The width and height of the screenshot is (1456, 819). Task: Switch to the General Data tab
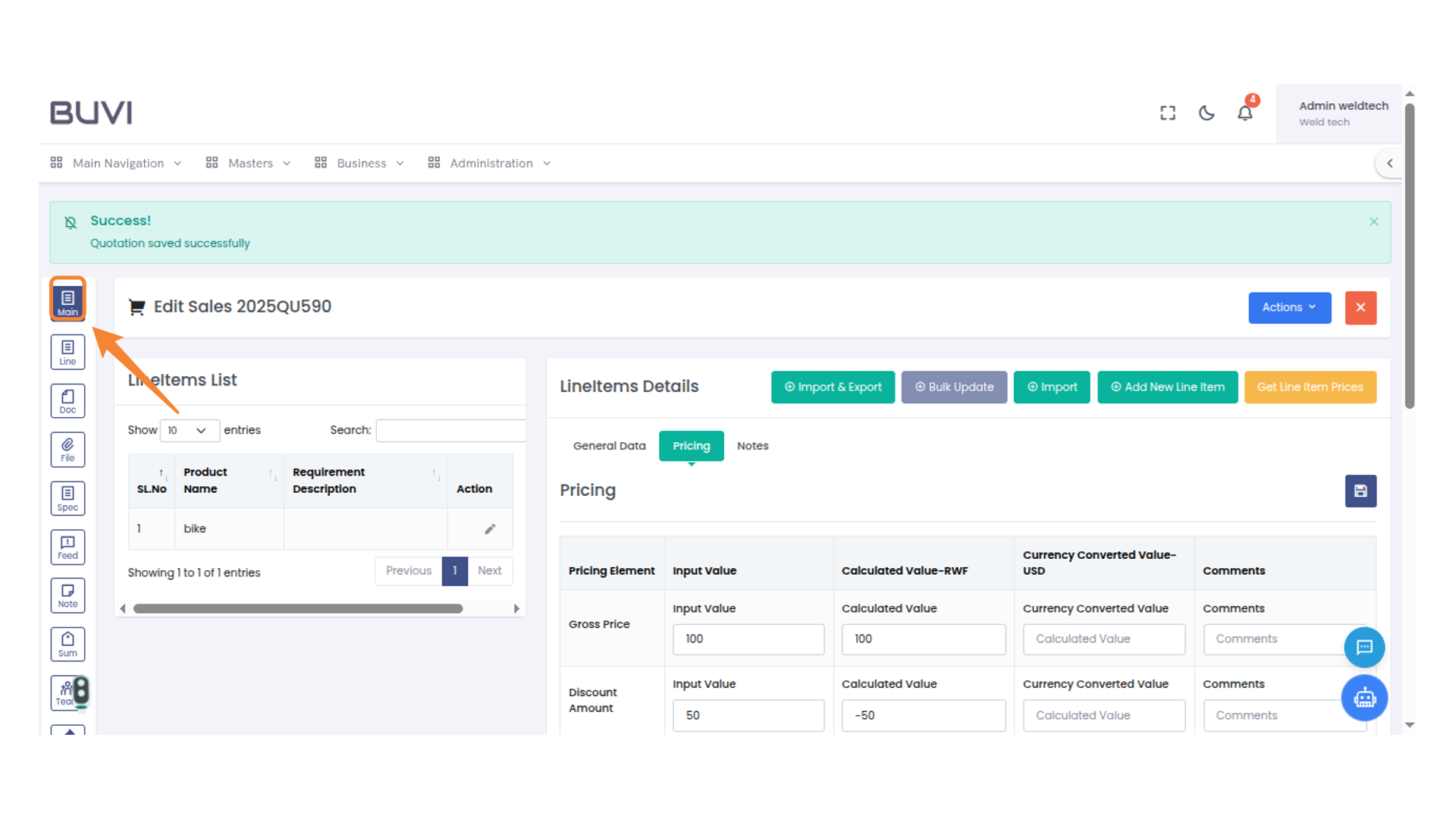pos(609,446)
